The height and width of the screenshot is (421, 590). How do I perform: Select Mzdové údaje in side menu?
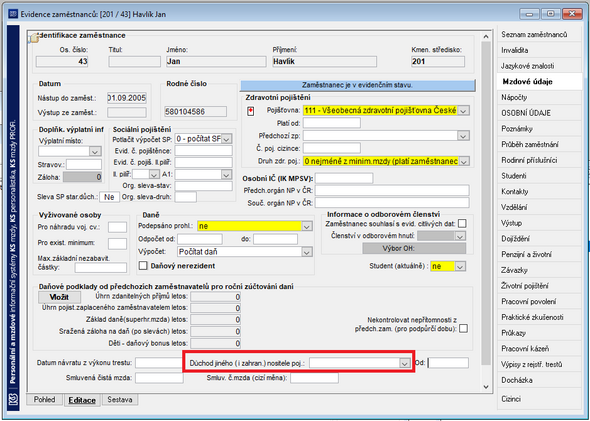point(539,82)
